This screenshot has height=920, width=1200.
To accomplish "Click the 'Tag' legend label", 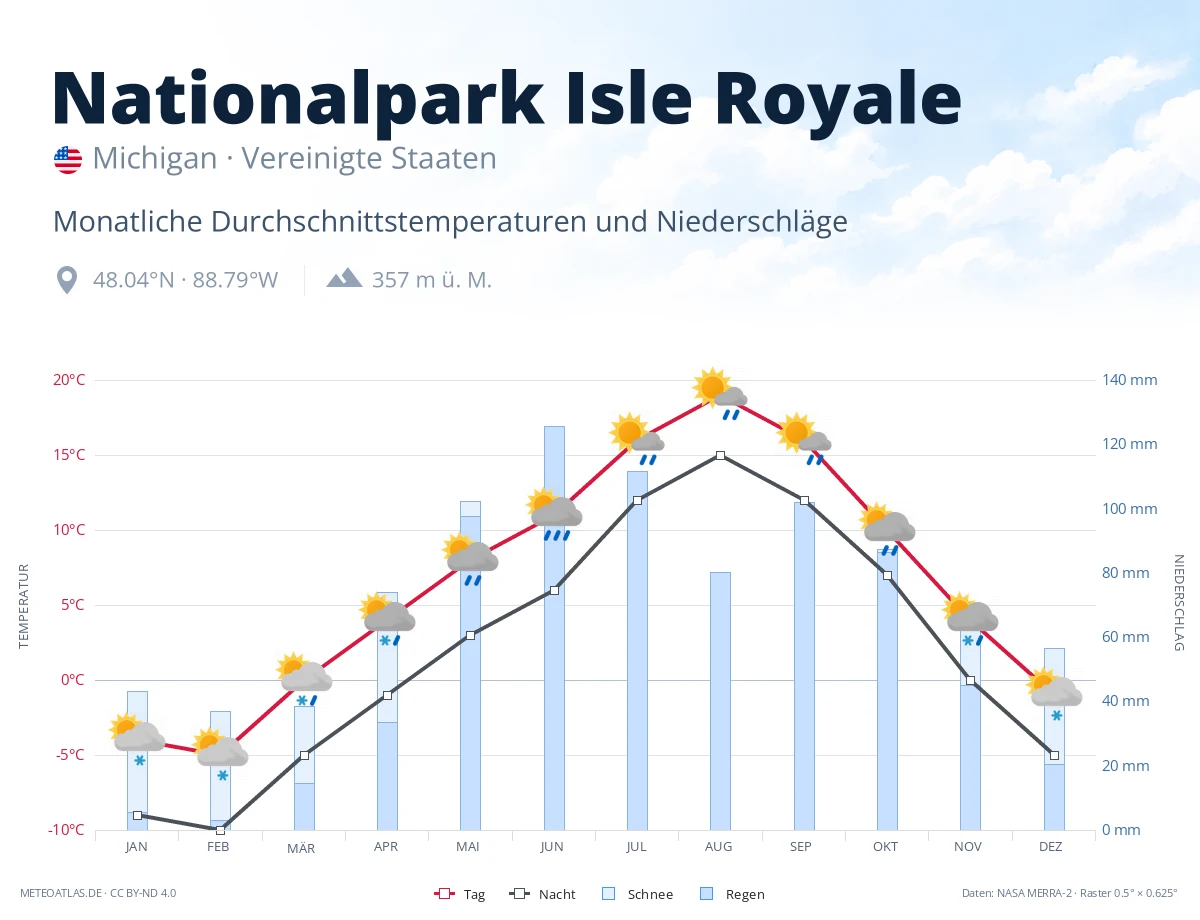I will (x=474, y=894).
